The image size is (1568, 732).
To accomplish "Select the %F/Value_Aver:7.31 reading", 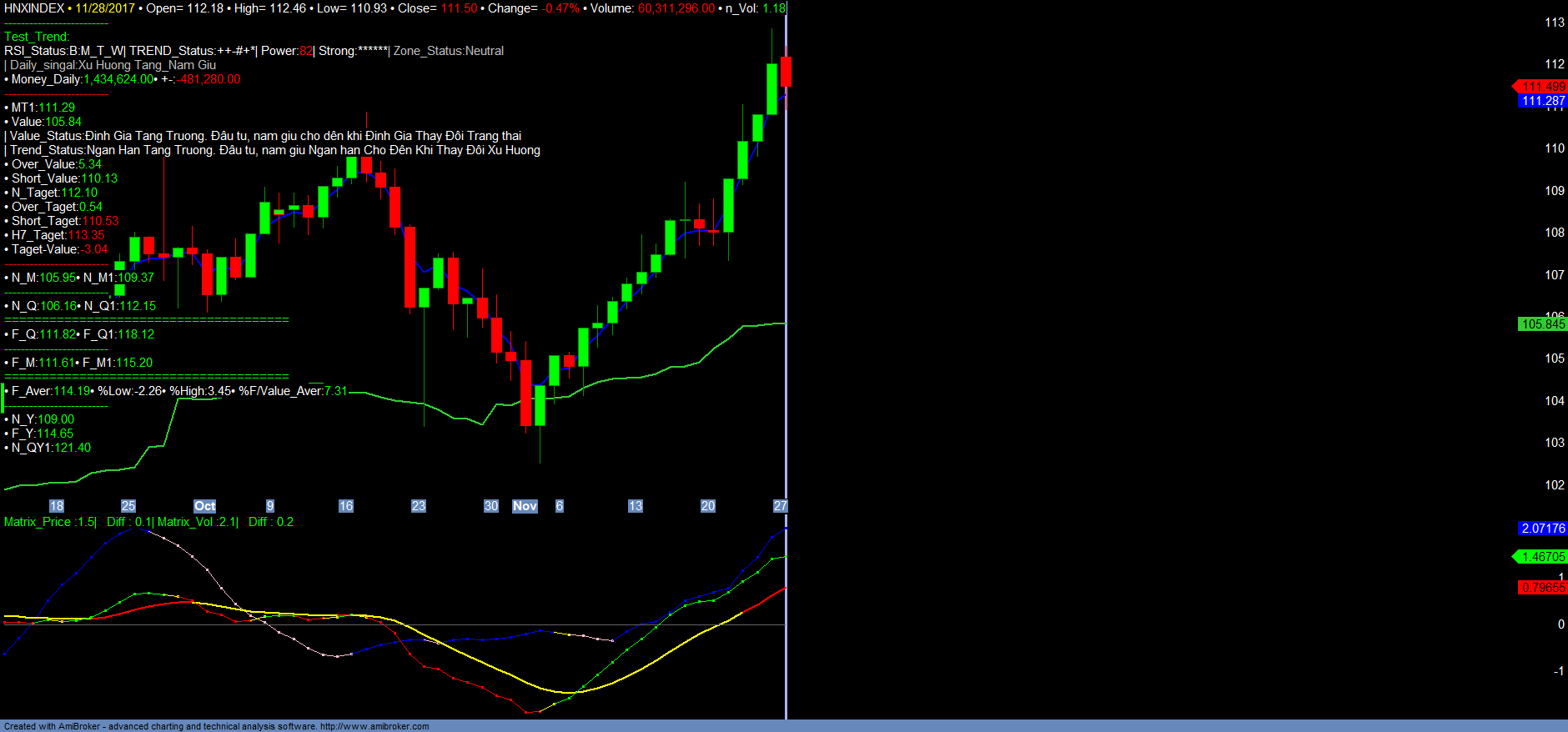I will point(293,391).
